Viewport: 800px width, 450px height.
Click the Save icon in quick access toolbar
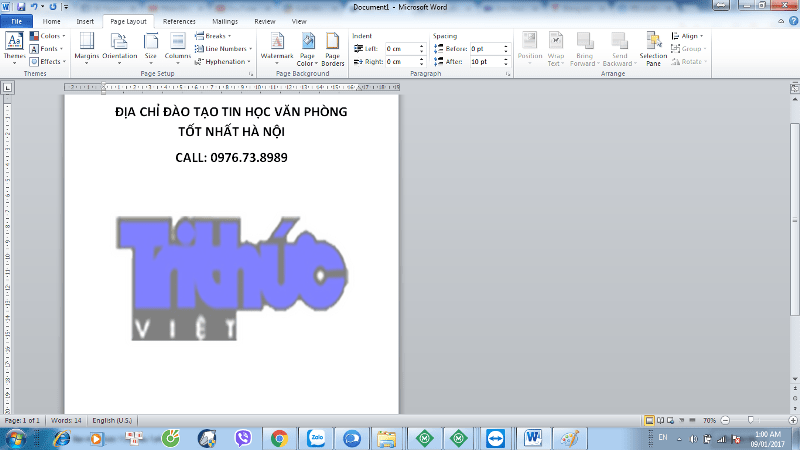point(21,7)
